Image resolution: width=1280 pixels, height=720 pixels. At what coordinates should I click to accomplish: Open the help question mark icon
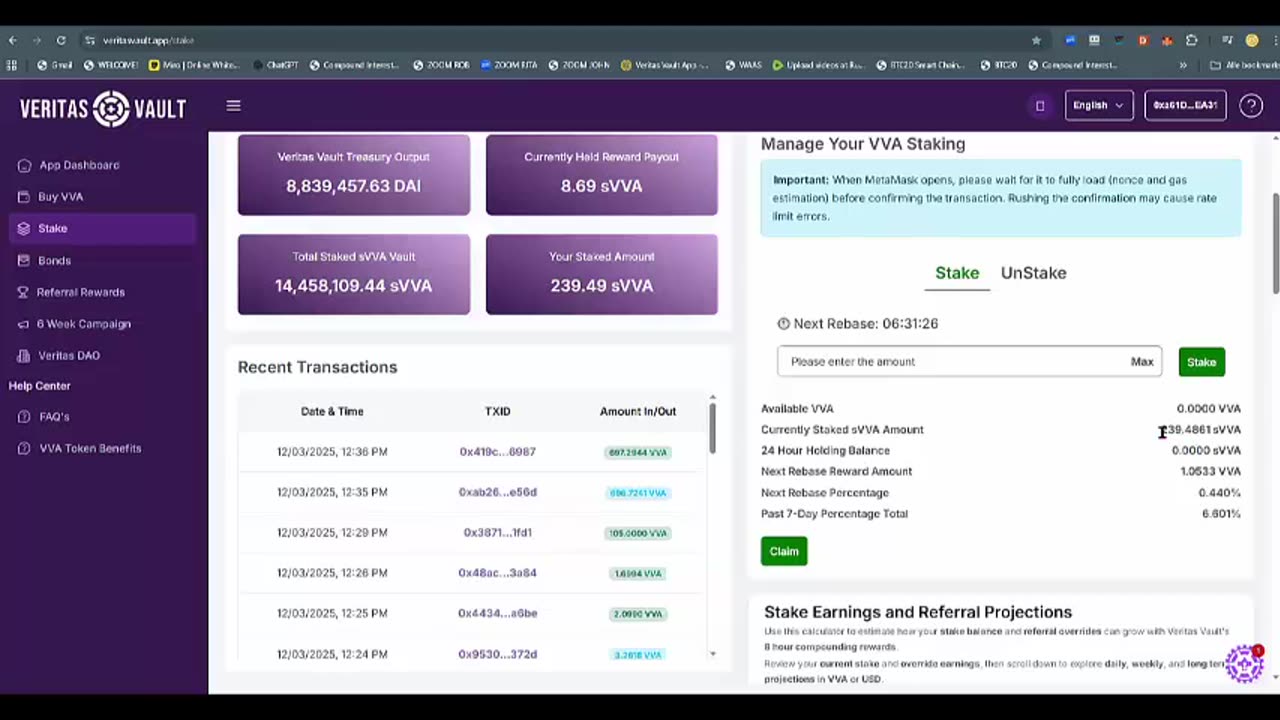(x=1250, y=105)
